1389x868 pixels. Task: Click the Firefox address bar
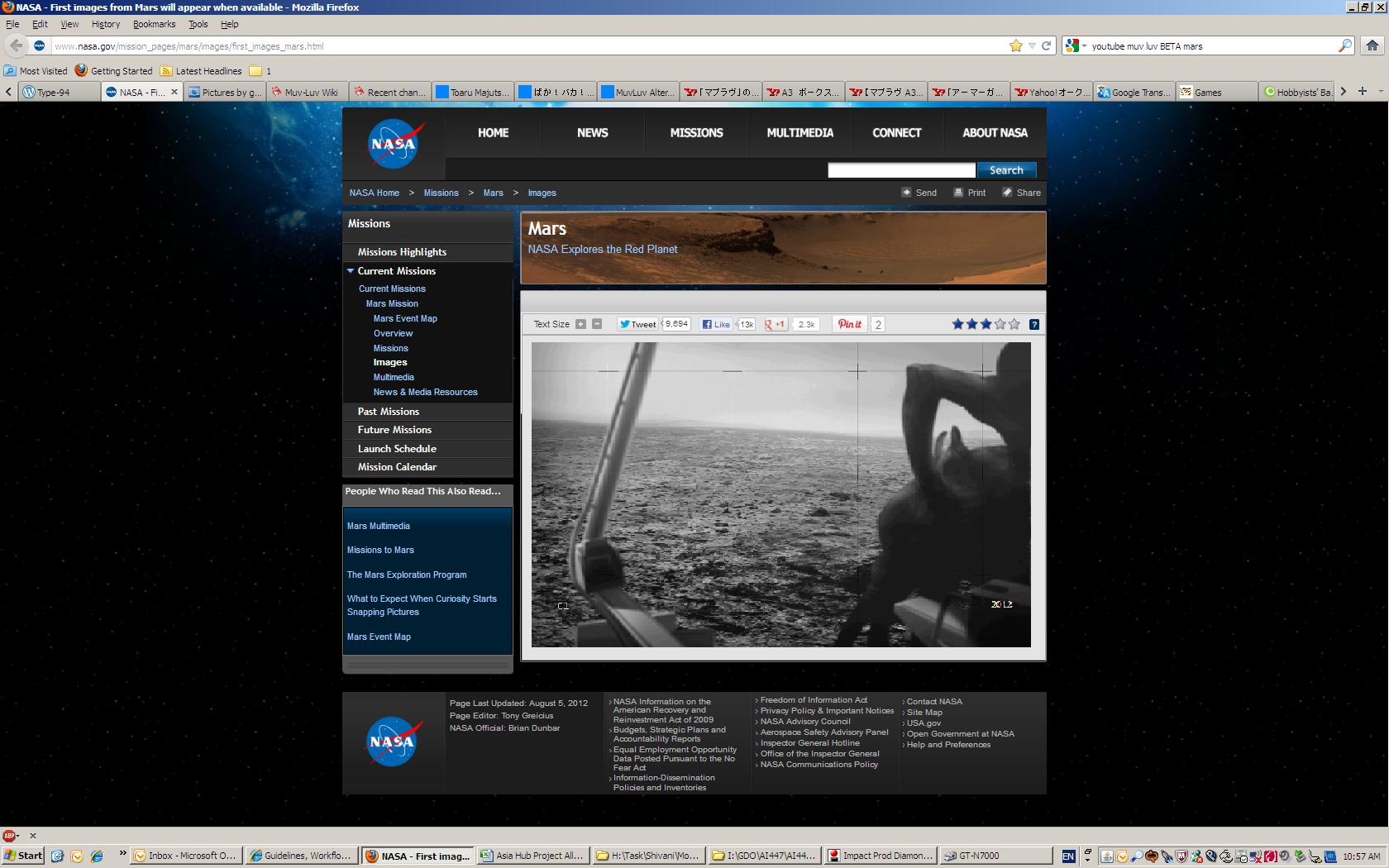point(529,45)
